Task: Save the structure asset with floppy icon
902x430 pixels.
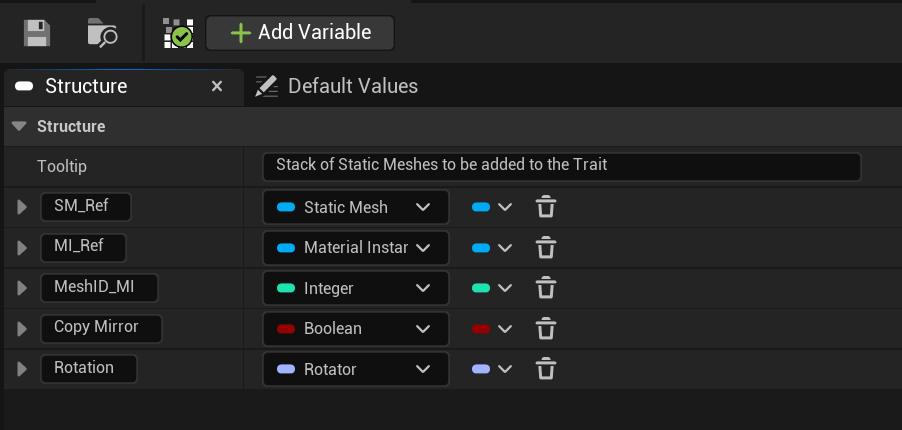Action: click(37, 33)
